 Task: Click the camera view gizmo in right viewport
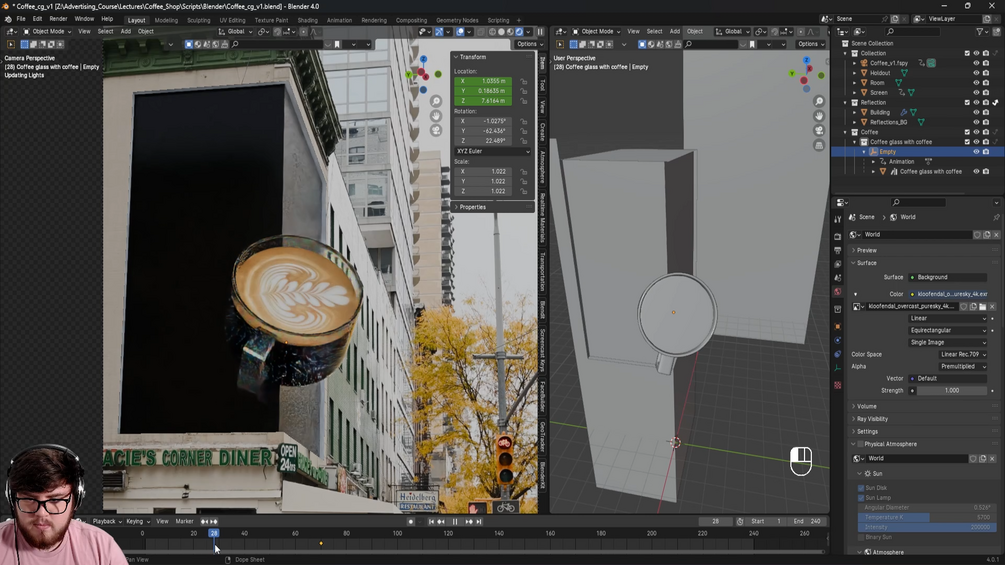819,131
